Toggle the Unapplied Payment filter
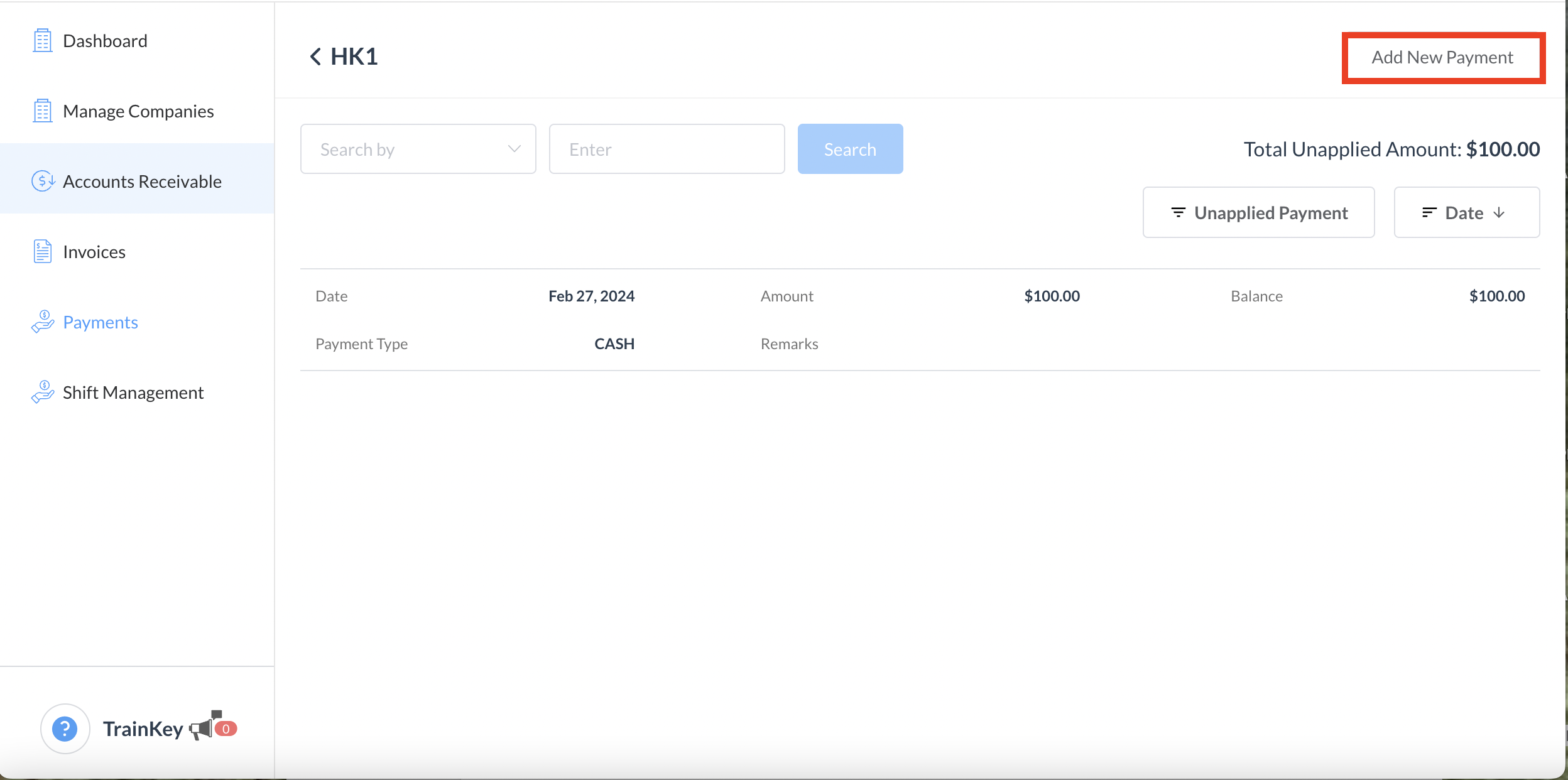The image size is (1568, 780). [x=1258, y=213]
